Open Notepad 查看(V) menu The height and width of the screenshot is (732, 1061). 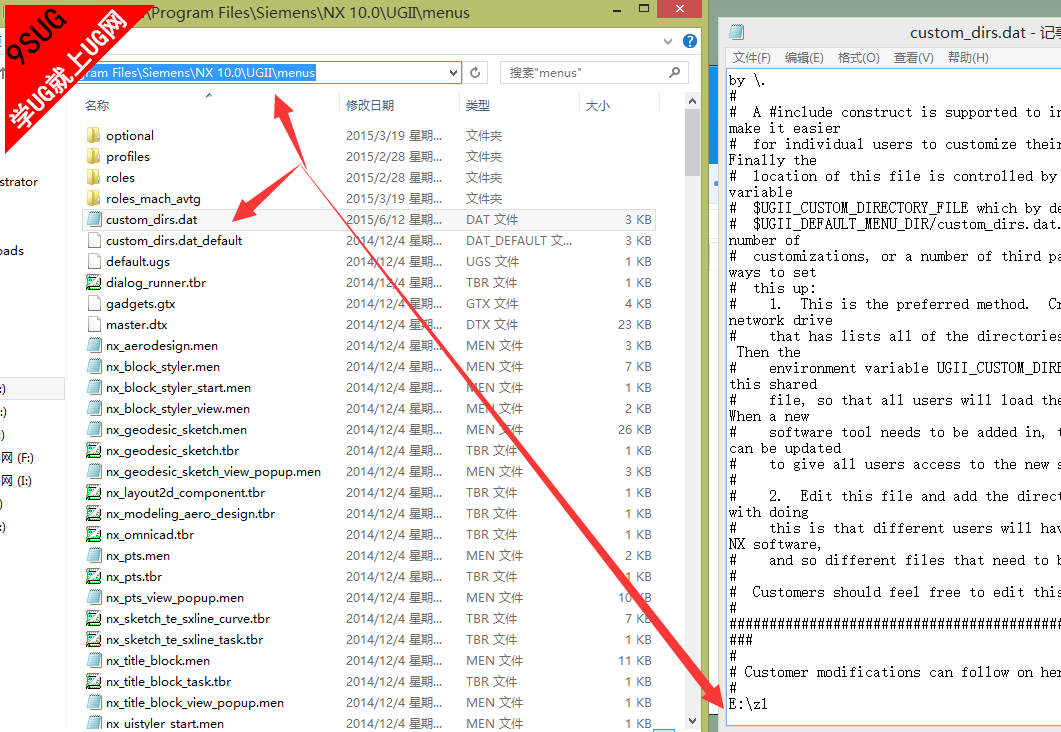pos(913,58)
